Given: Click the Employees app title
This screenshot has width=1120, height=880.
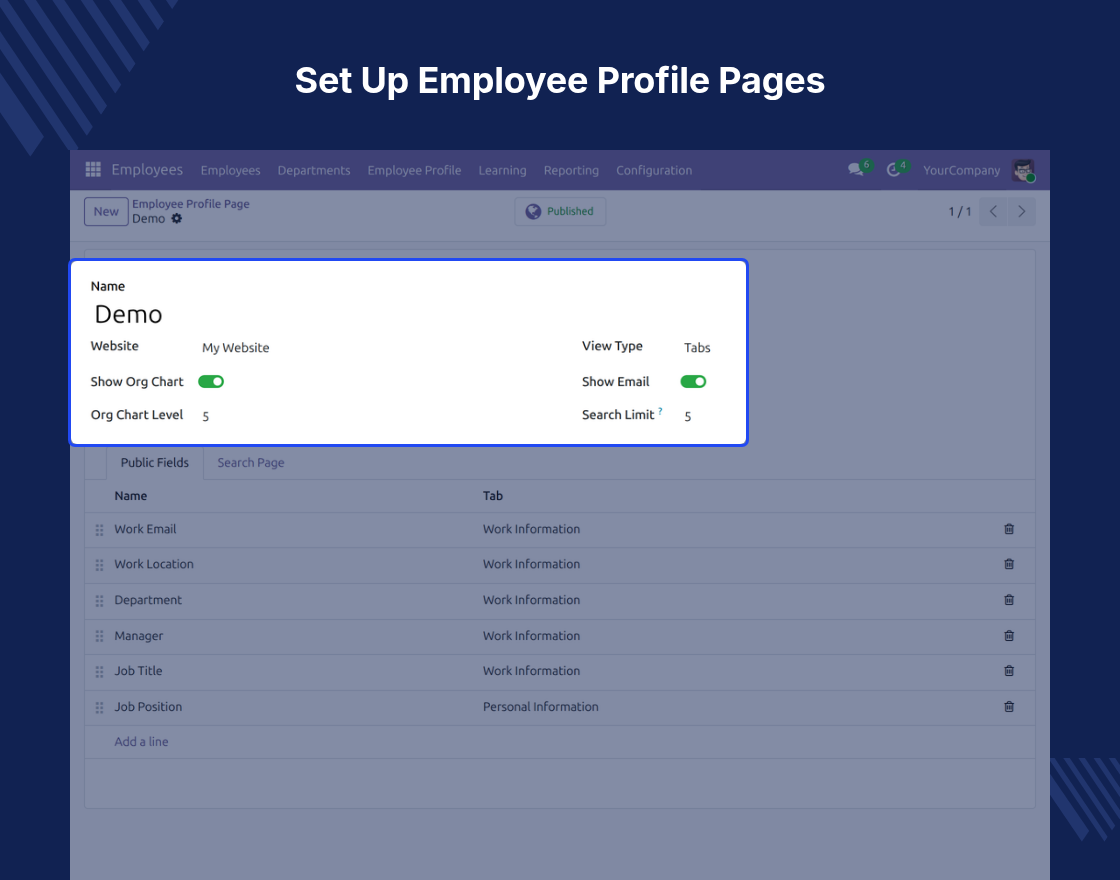Looking at the screenshot, I should coord(147,169).
